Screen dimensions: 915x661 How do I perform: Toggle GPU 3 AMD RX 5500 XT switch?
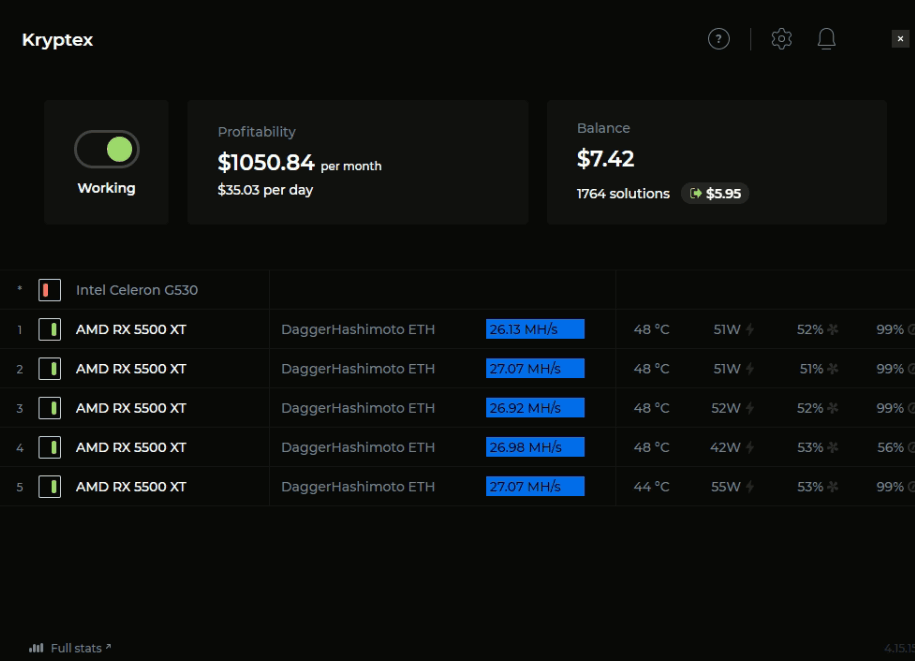pos(50,408)
